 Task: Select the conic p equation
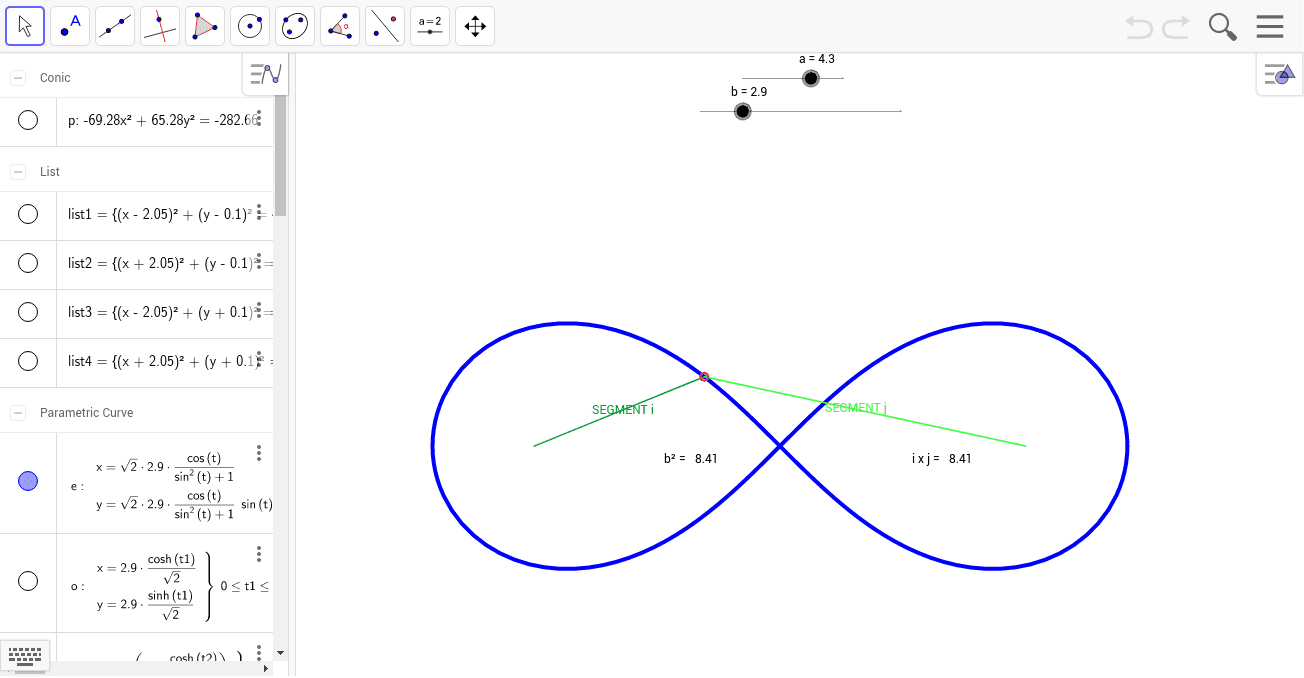tap(164, 121)
